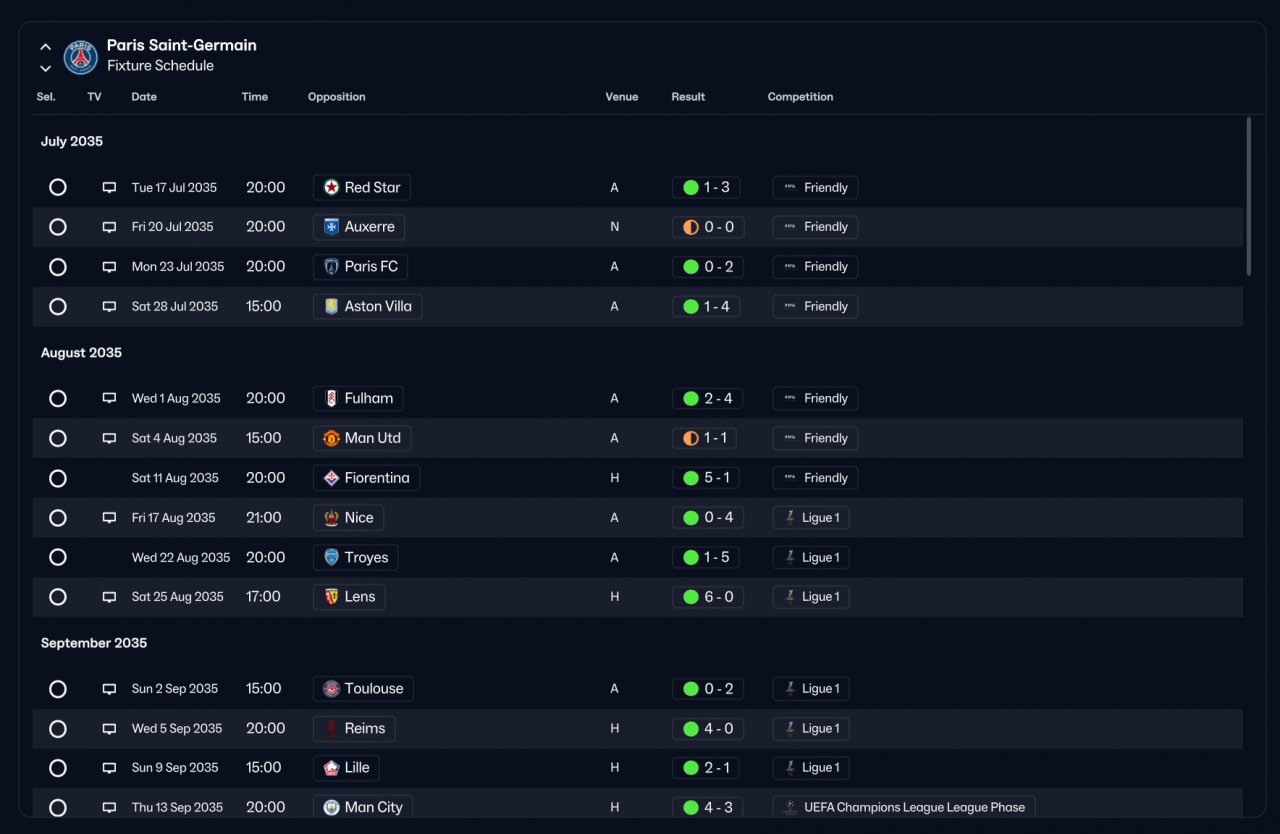Select the radio button for Auxerre fixture
This screenshot has width=1280, height=834.
pos(58,227)
